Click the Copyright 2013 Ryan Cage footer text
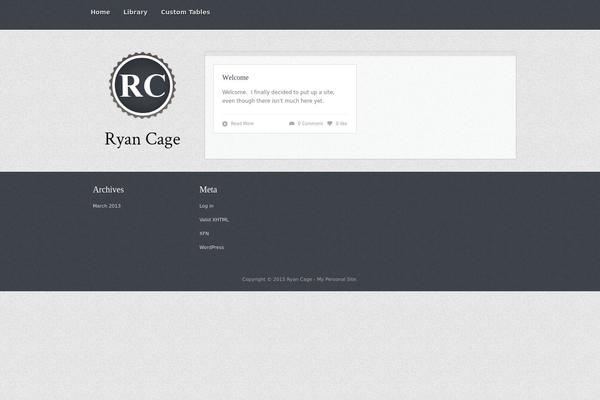Screen dimensions: 600x400 (300, 279)
